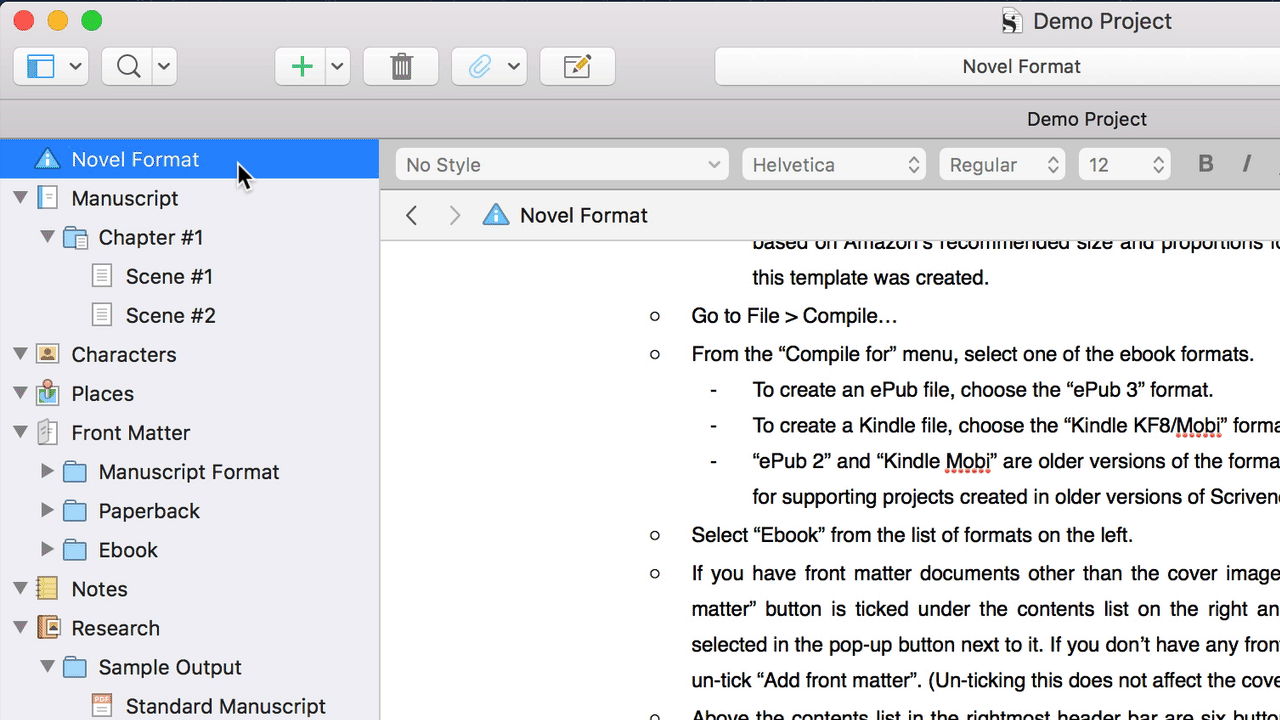
Task: Click the Scene #2 document icon
Action: 101,315
